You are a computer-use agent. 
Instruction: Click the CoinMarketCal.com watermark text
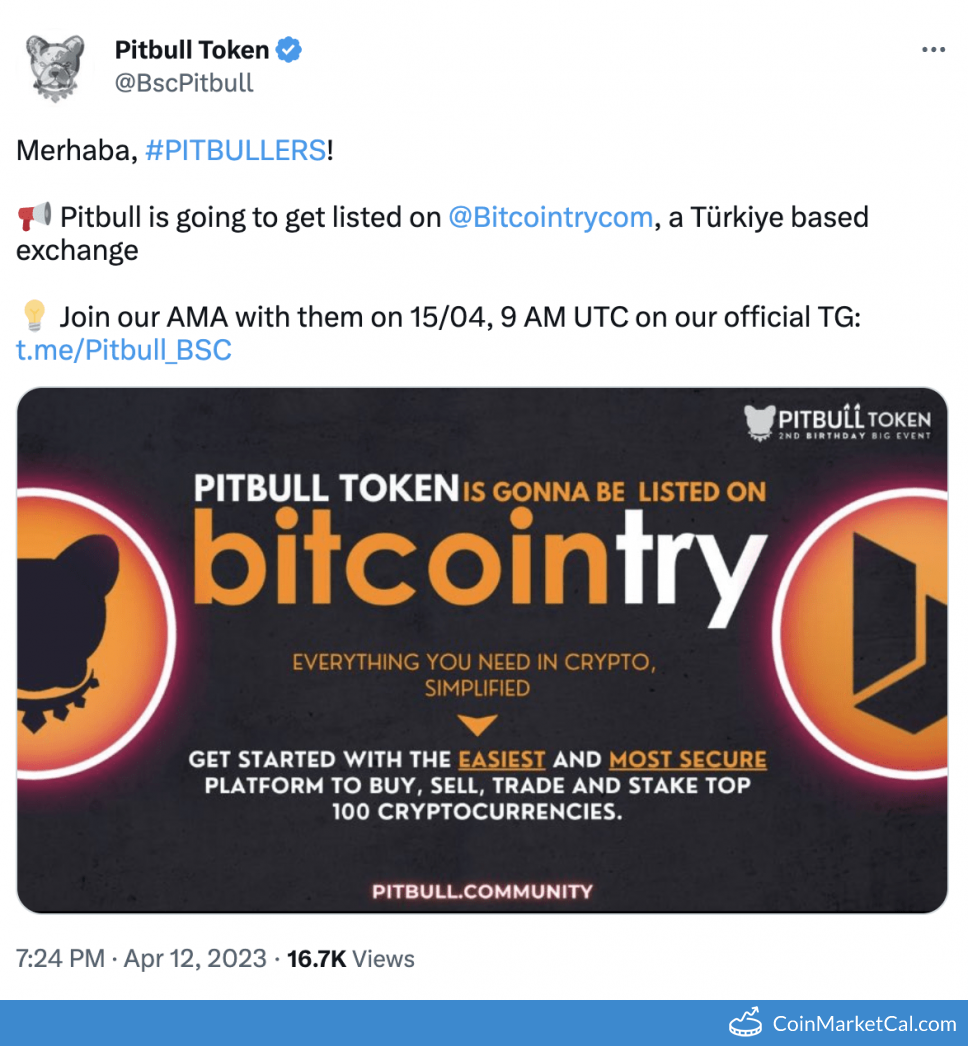point(864,1023)
